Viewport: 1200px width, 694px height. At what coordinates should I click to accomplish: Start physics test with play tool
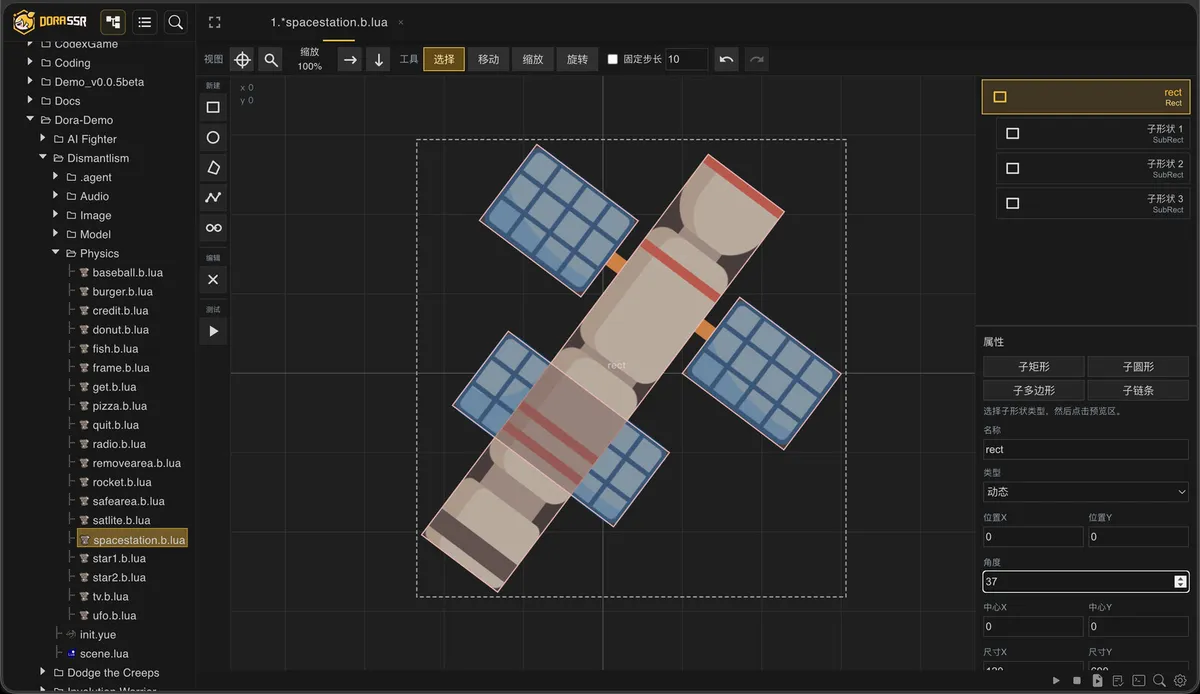point(213,331)
